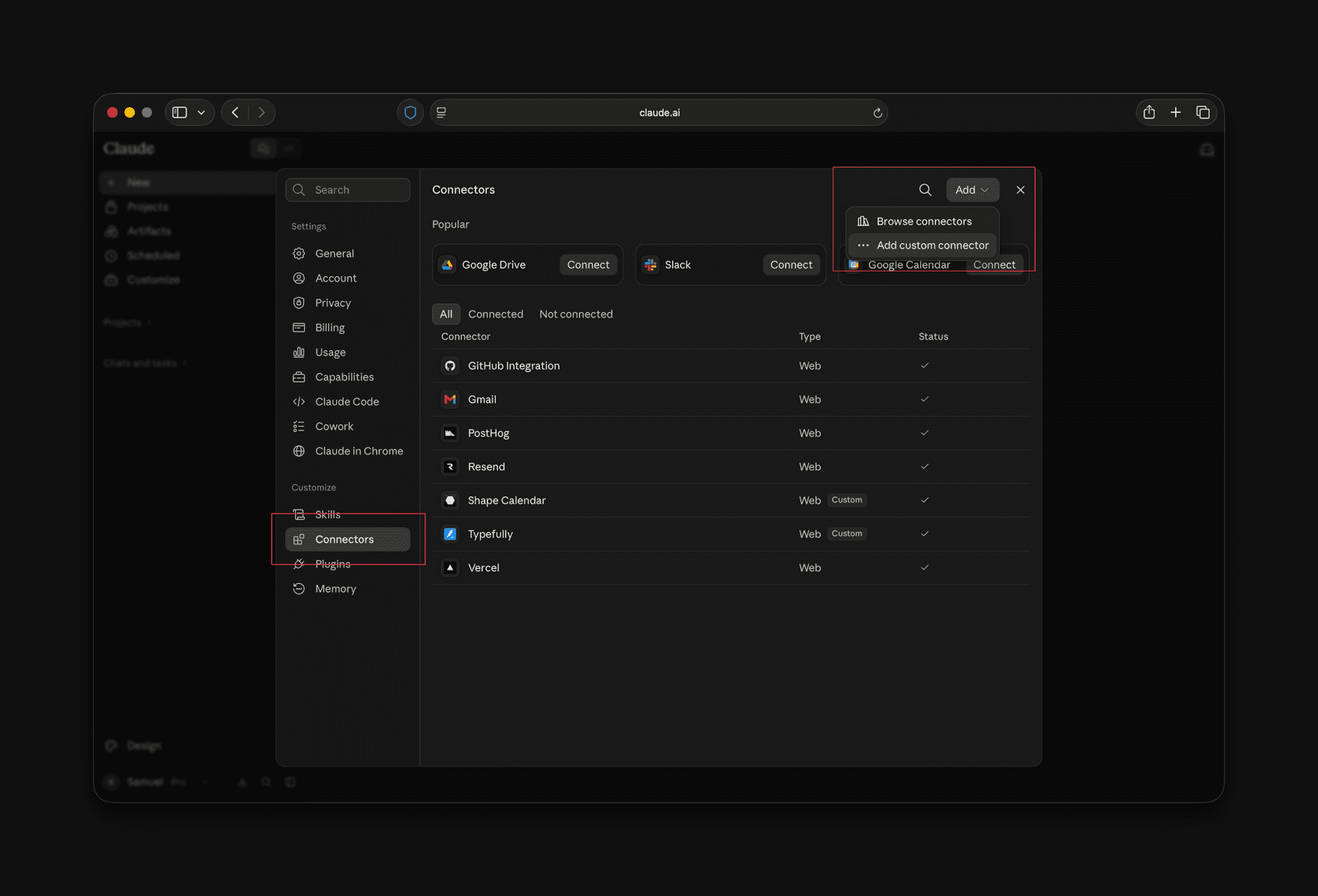This screenshot has width=1318, height=896.
Task: Open the GitHub Integration connector row
Action: (731, 365)
